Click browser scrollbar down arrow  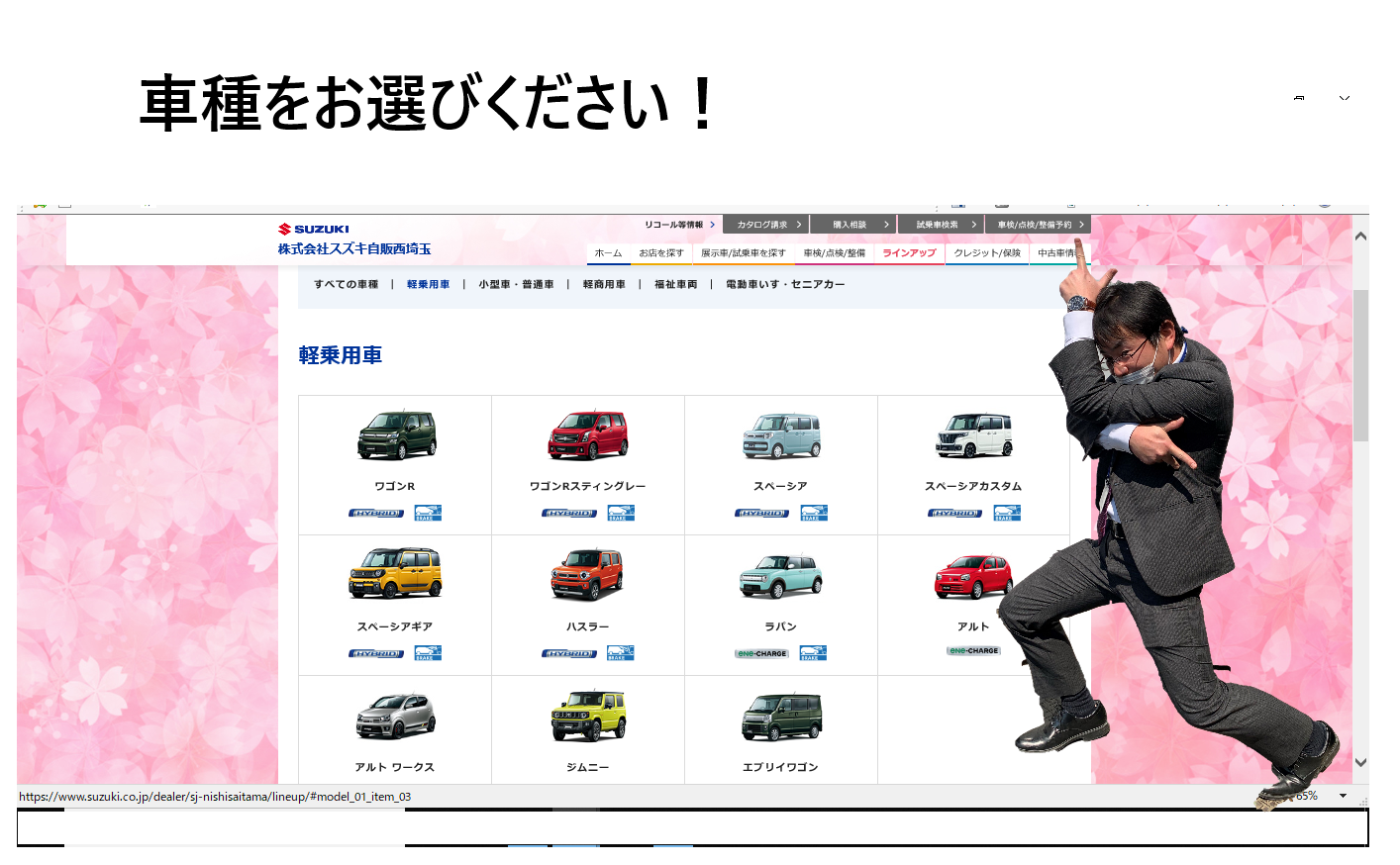coord(1361,762)
